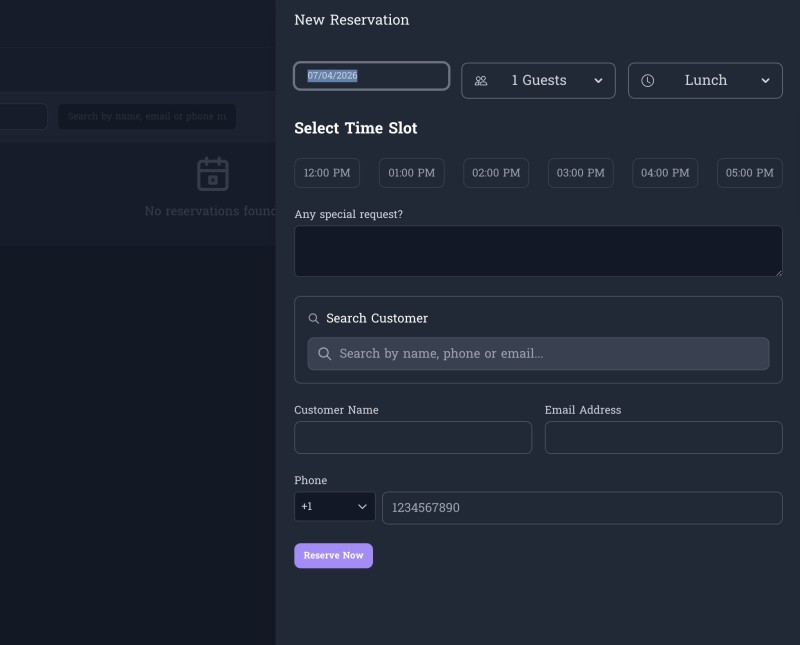Image resolution: width=800 pixels, height=645 pixels.
Task: Expand the 1 Guests dropdown chevron
Action: coord(598,81)
